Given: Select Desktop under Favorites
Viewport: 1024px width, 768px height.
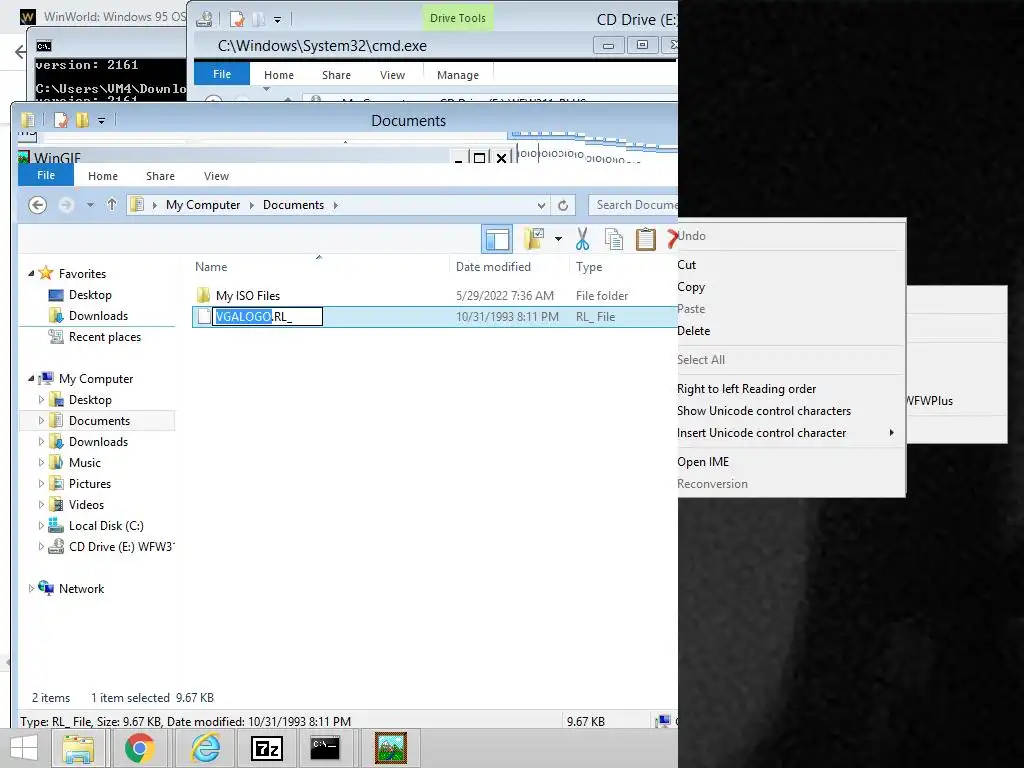Looking at the screenshot, I should [x=90, y=295].
